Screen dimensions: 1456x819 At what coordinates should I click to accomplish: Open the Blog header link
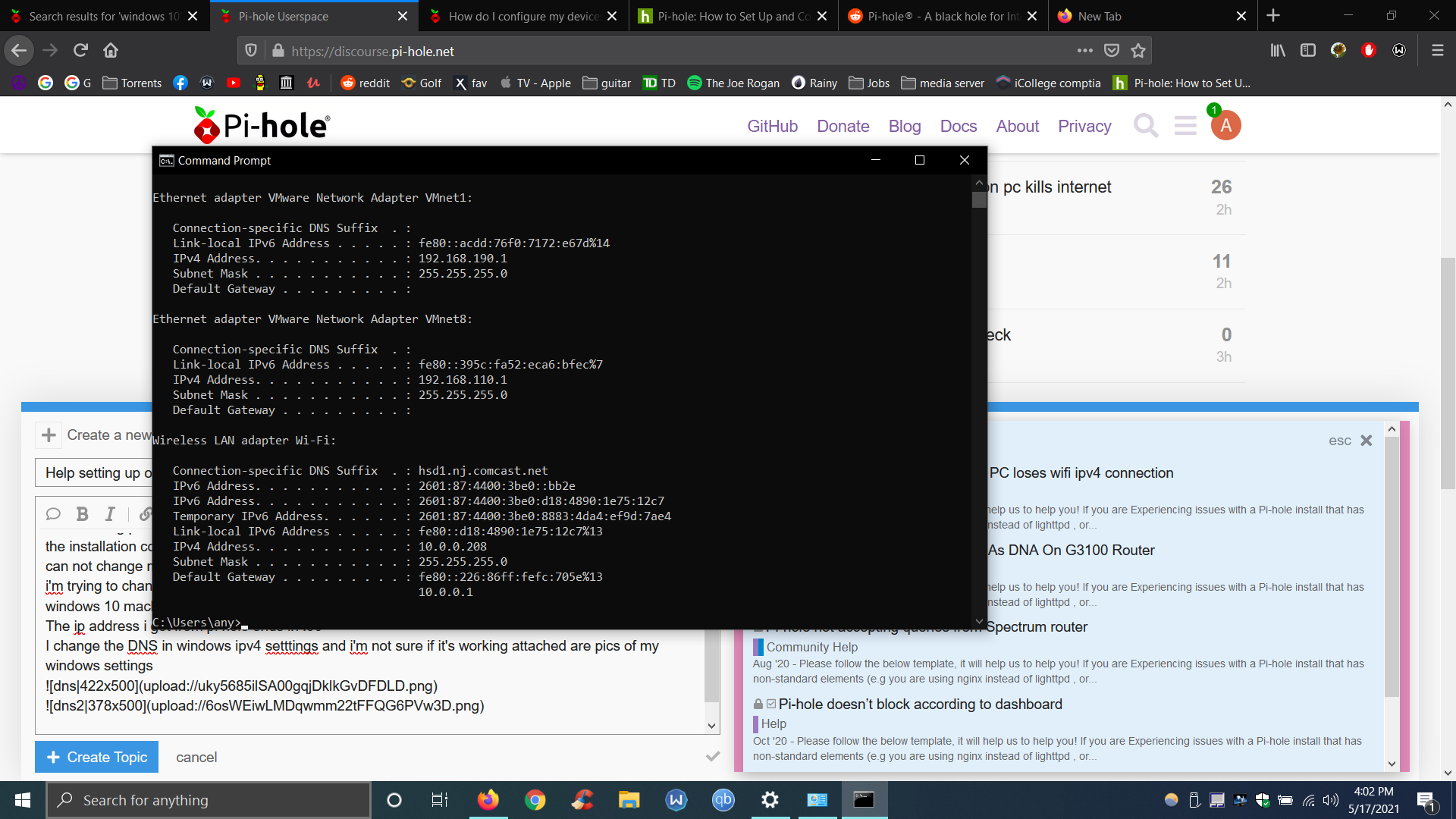pos(904,126)
